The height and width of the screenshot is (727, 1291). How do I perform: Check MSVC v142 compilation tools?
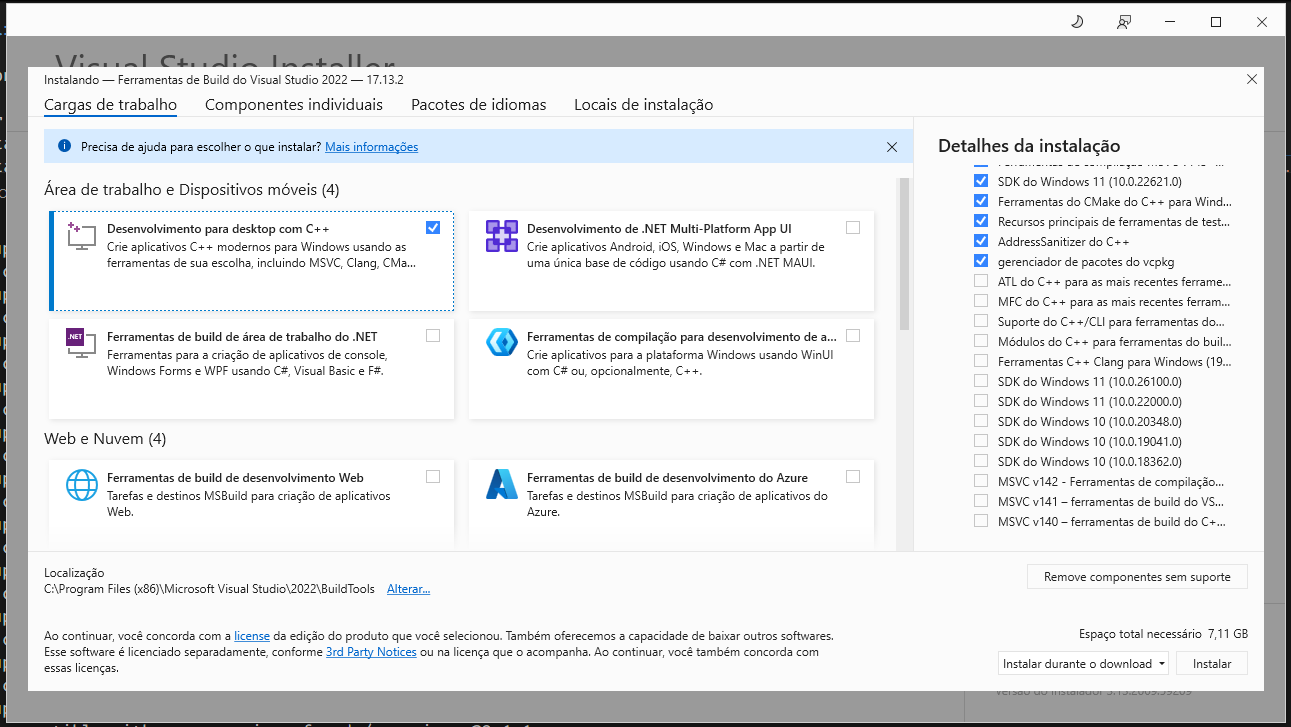(x=980, y=481)
